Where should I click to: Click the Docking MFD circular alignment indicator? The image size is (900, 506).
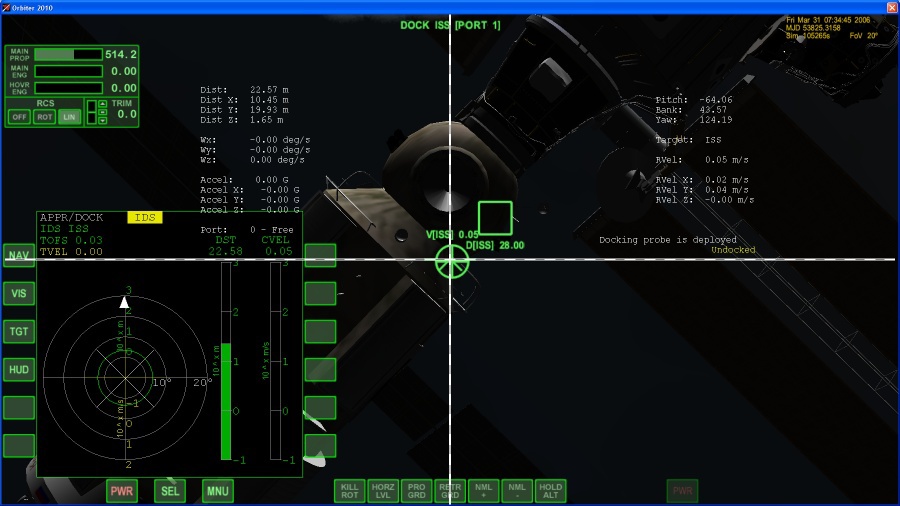[x=125, y=378]
